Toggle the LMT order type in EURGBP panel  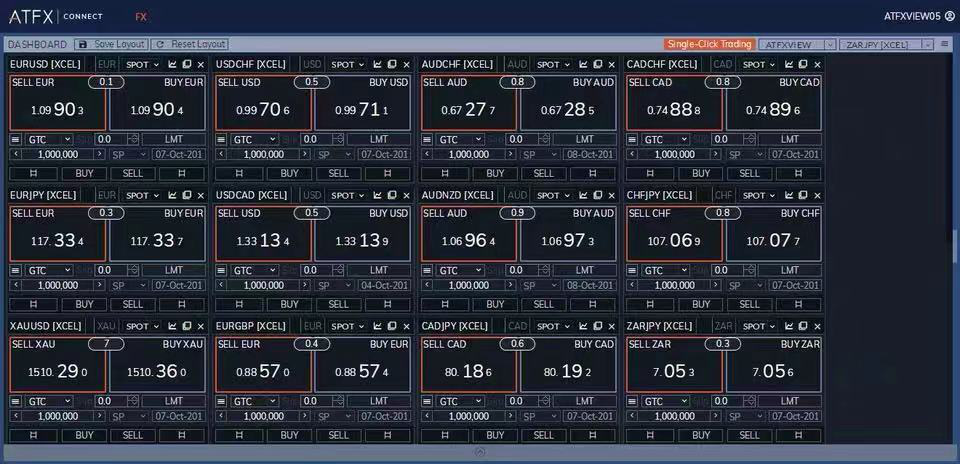[x=379, y=402]
